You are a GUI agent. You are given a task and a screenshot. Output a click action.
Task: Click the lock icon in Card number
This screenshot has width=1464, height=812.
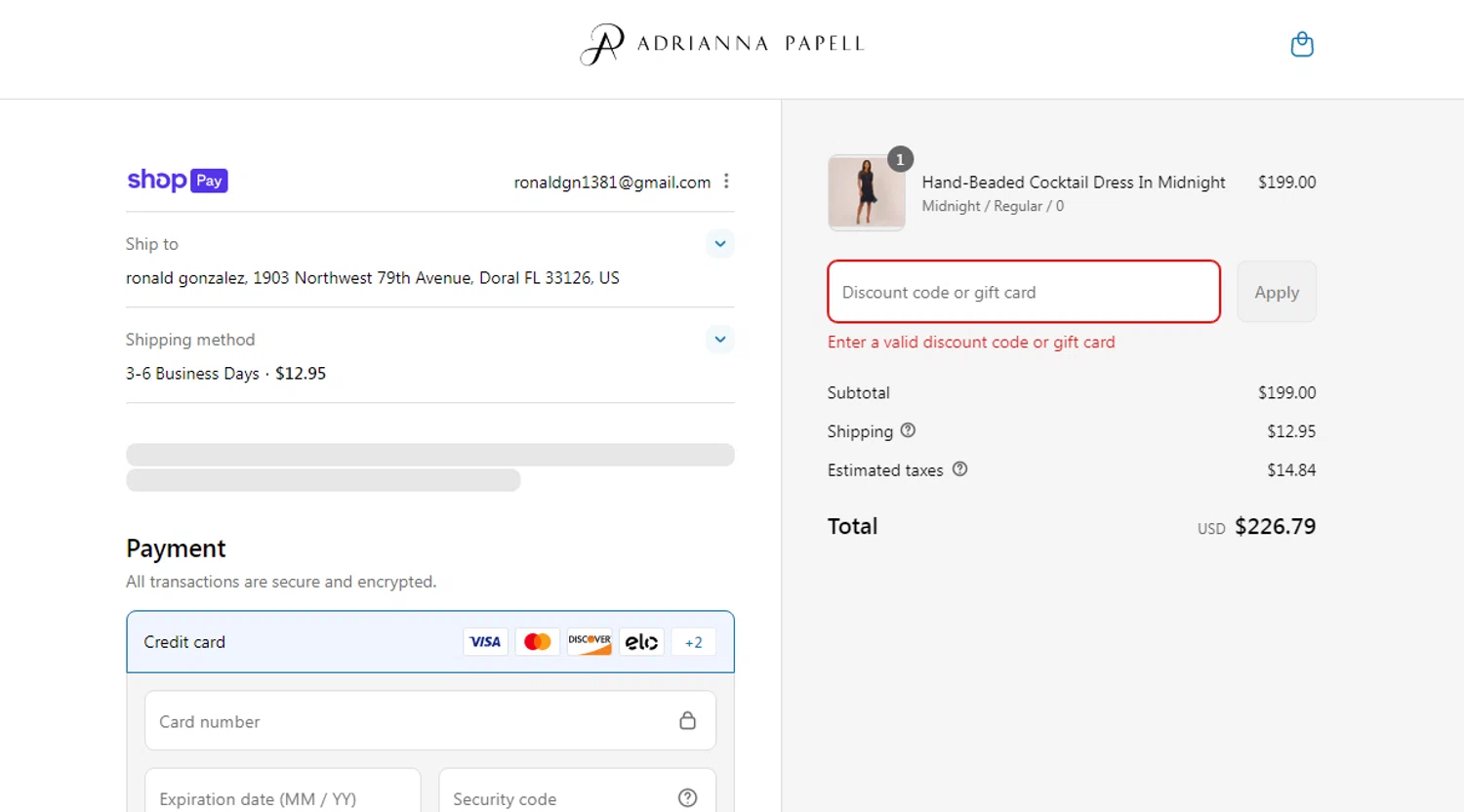(x=687, y=720)
